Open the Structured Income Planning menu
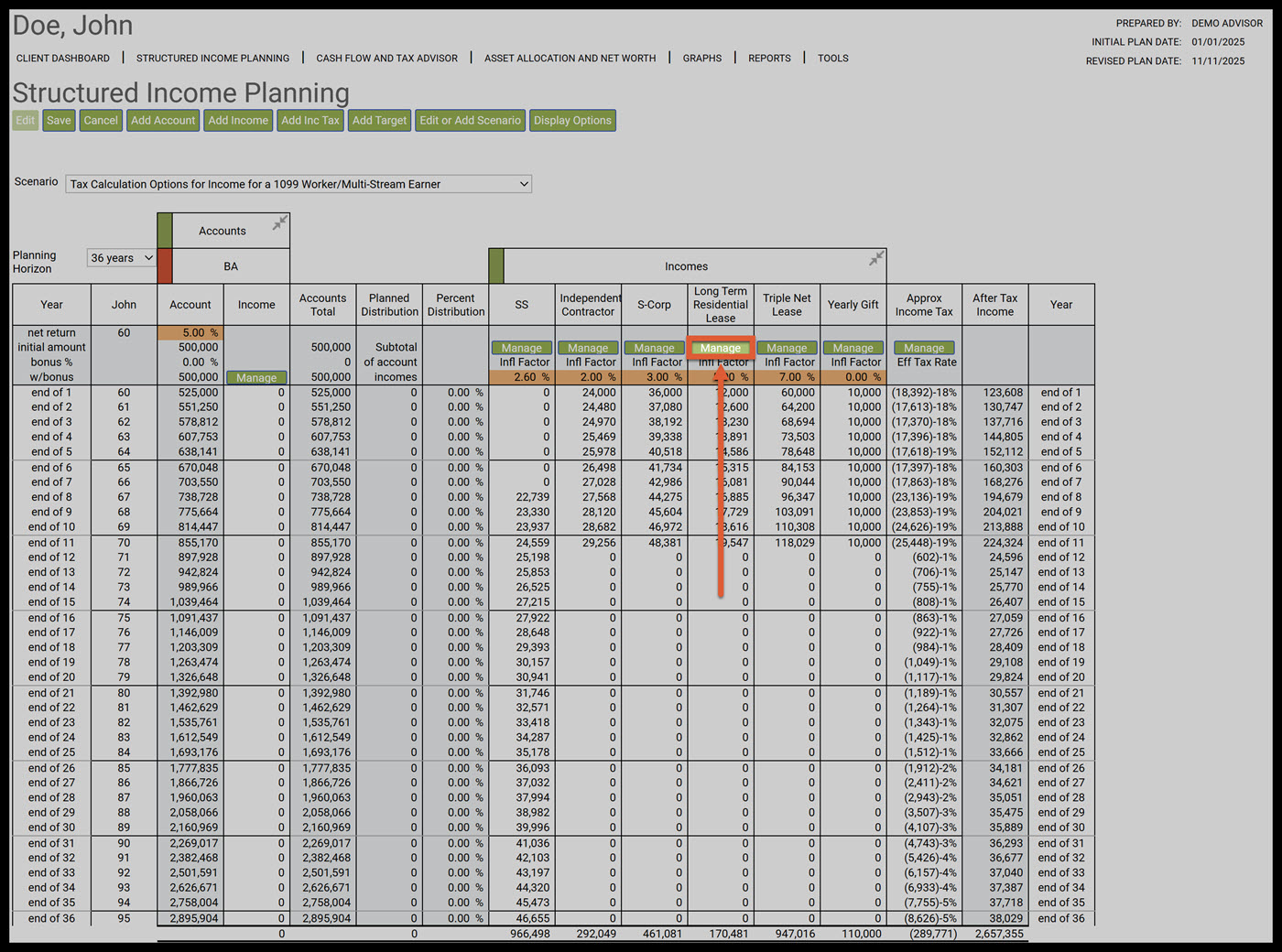This screenshot has height=952, width=1282. coord(212,59)
